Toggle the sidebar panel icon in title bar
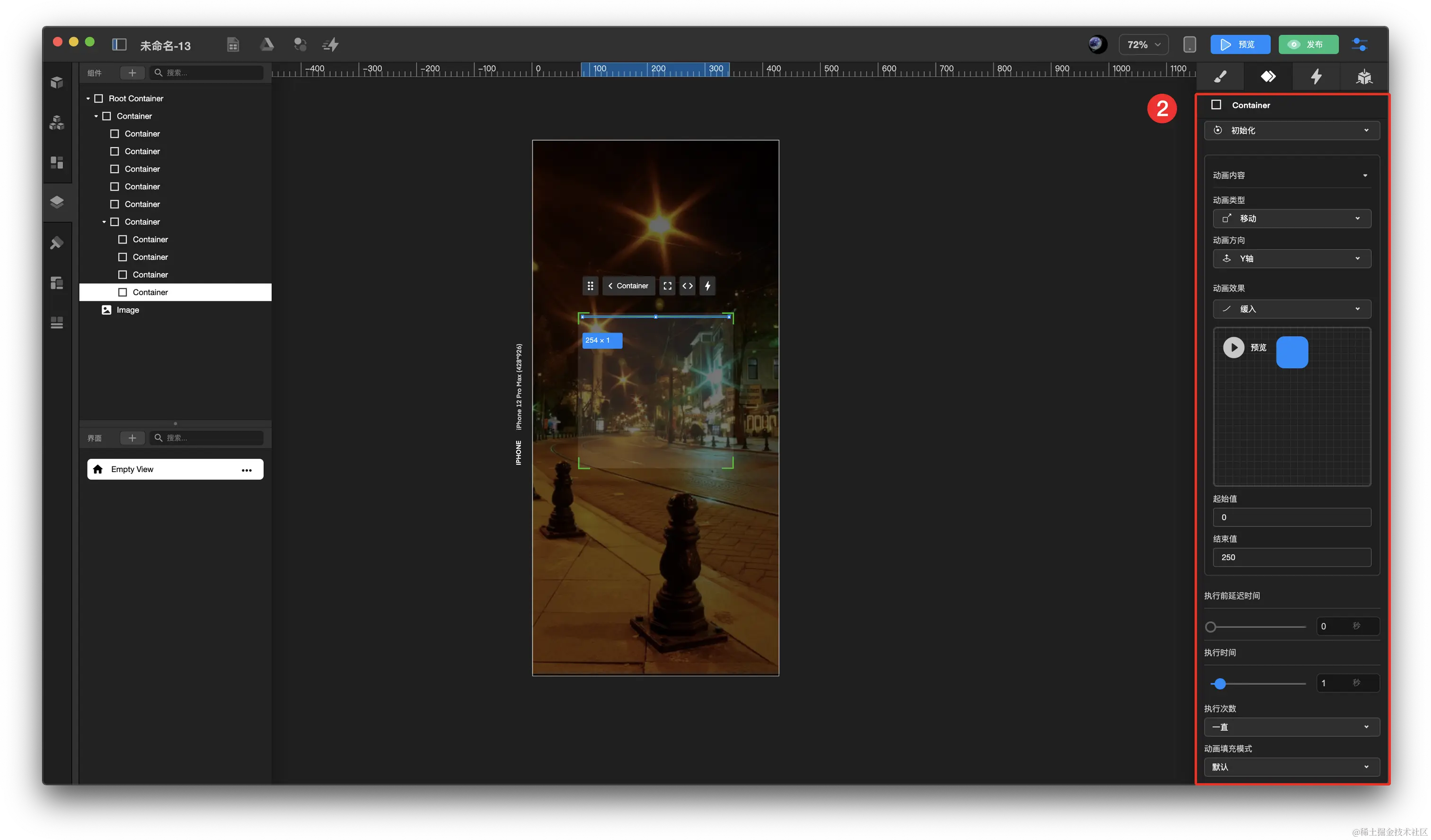The height and width of the screenshot is (840, 1431). coord(119,44)
